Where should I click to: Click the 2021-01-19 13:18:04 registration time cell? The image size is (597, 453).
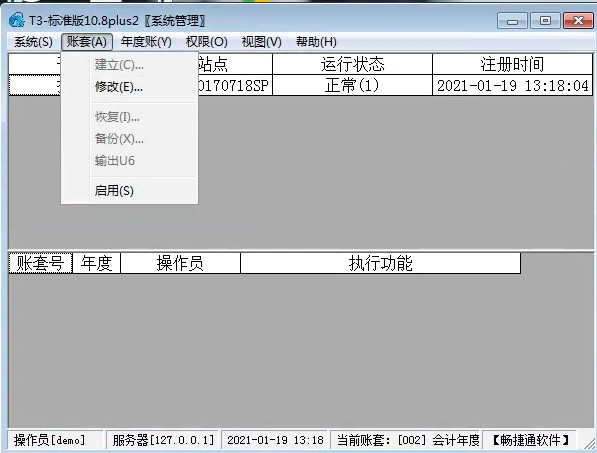click(x=512, y=85)
